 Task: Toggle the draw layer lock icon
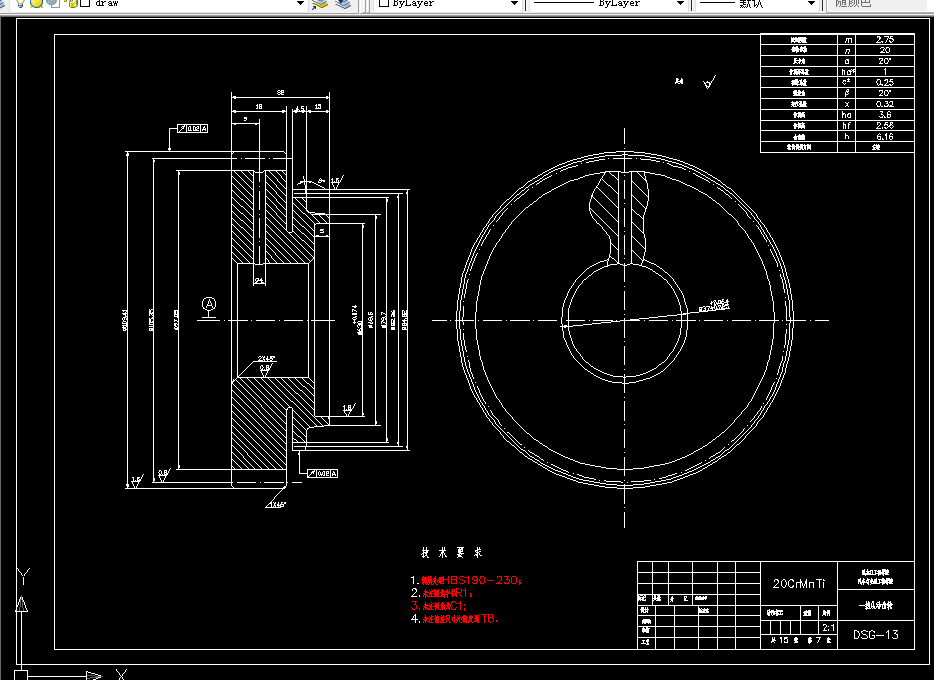coord(71,3)
